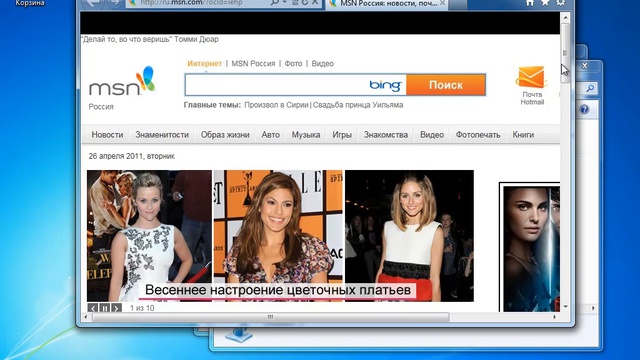Screen dimensions: 640x360
Task: Click the compatibility view icon in the address bar
Action: pyautogui.click(x=295, y=2)
